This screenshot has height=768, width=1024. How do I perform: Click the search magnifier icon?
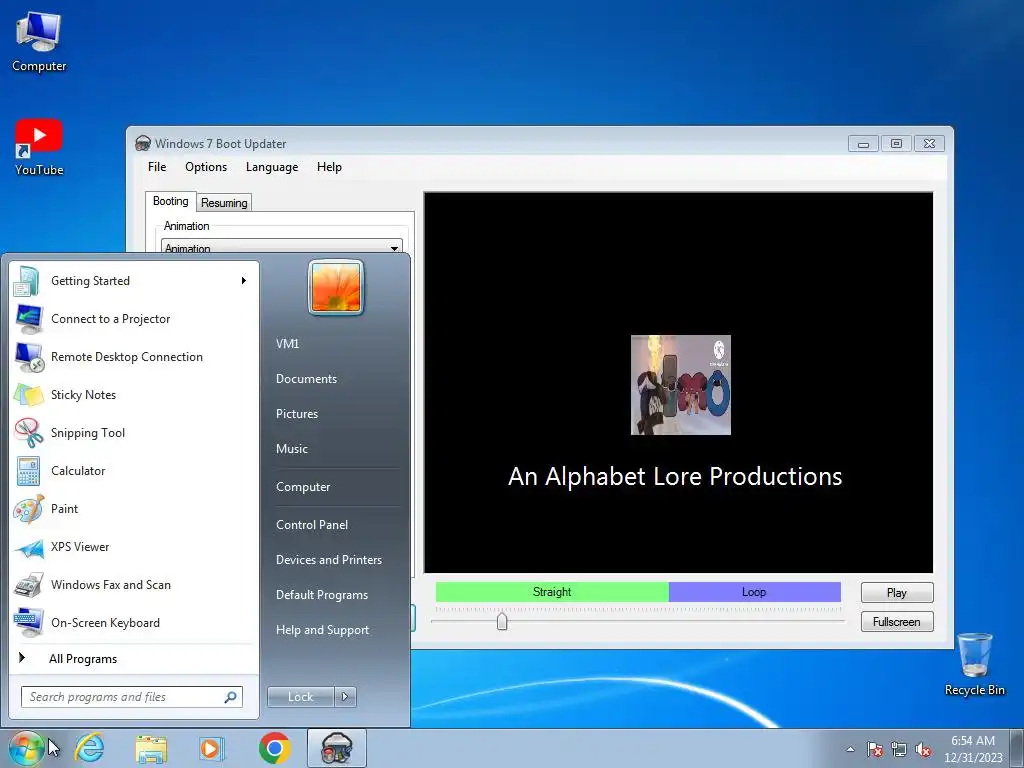[x=230, y=697]
